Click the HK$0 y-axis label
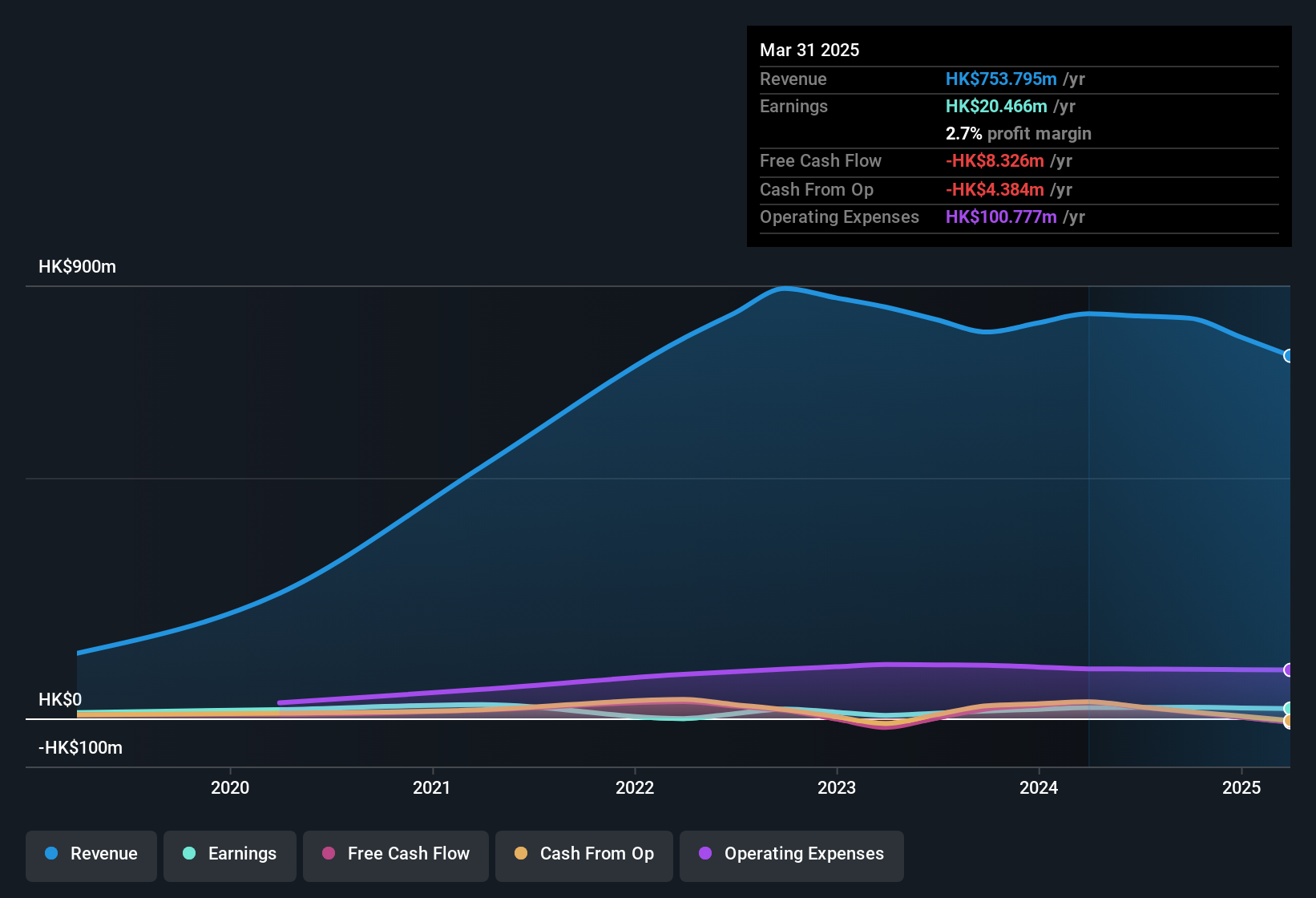 [x=60, y=700]
